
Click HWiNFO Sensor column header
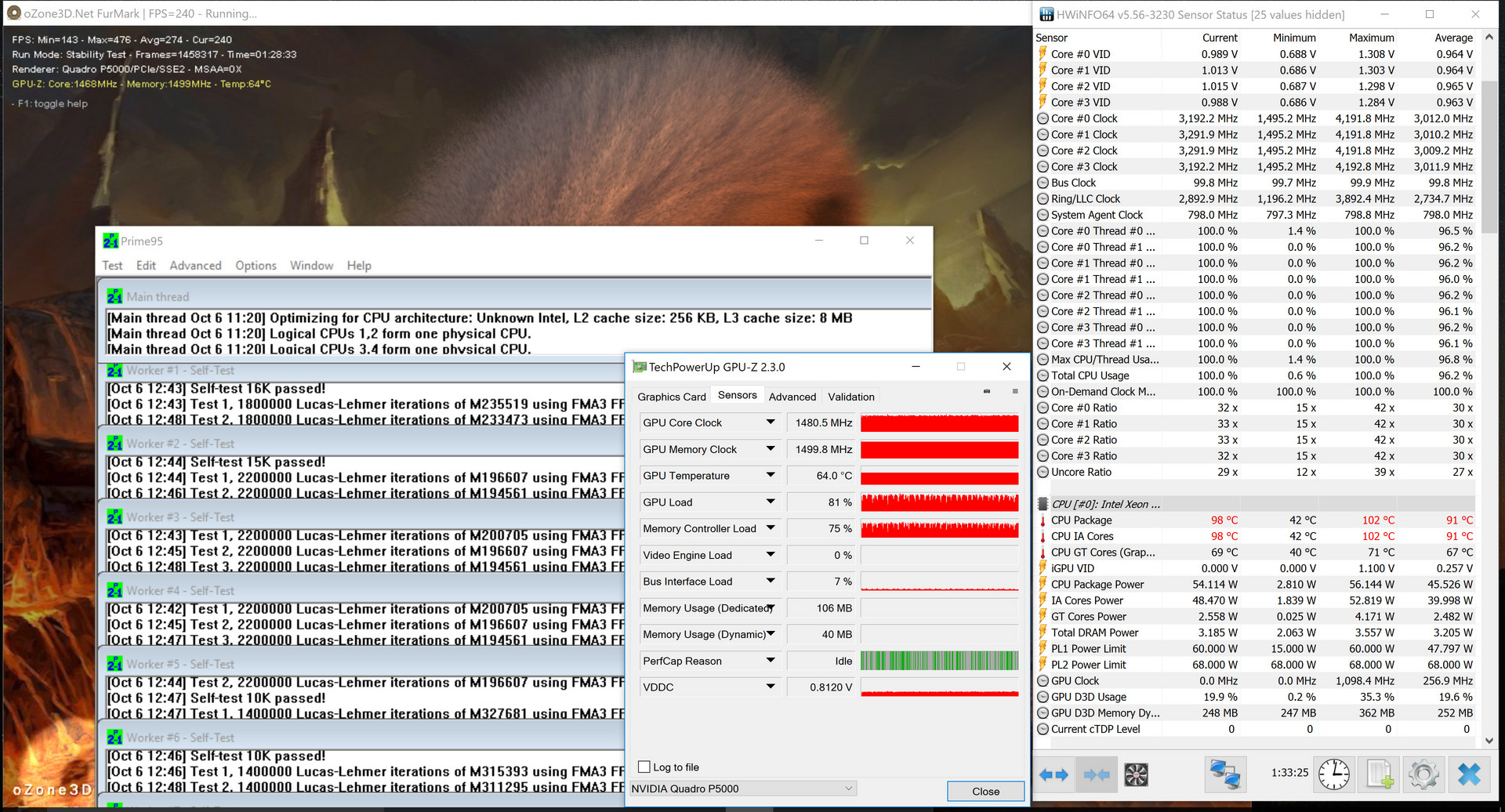coord(1097,38)
